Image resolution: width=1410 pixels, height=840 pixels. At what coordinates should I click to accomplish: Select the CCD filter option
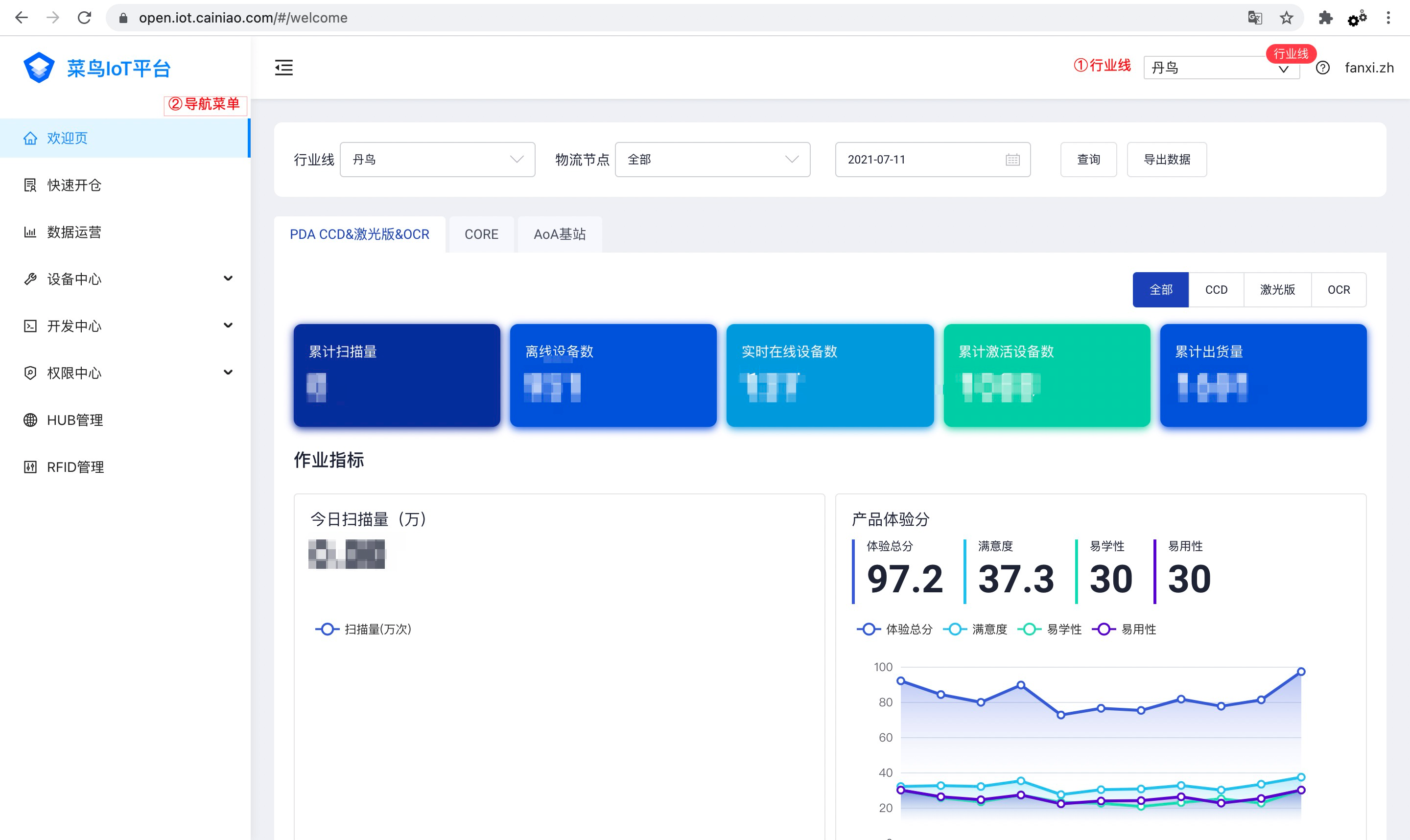1216,290
